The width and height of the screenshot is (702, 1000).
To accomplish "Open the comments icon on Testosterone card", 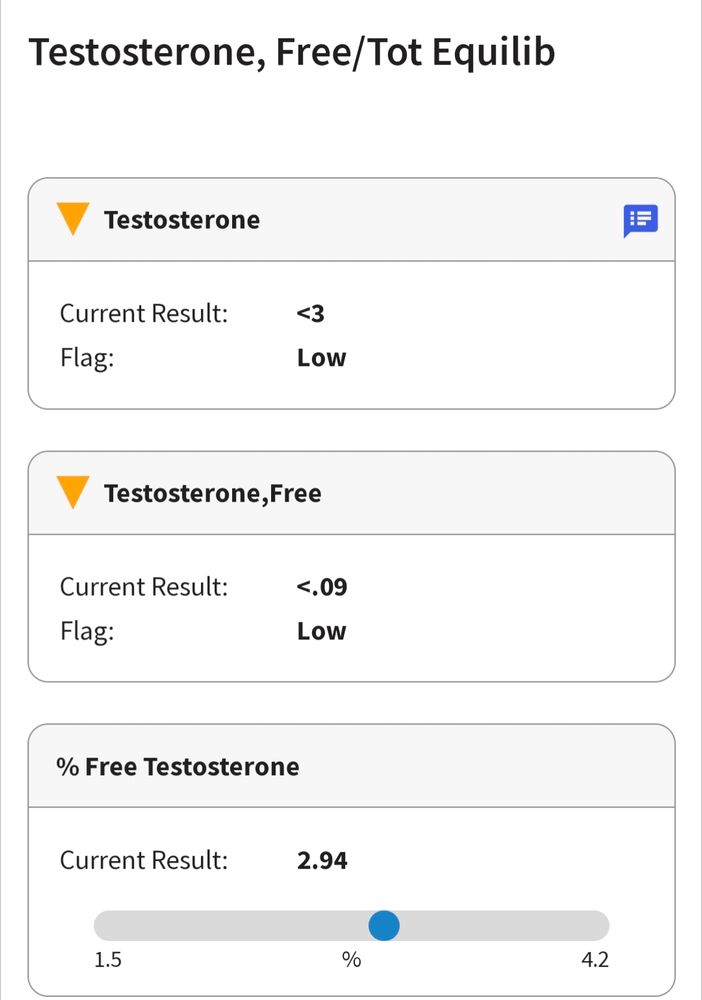I will (x=640, y=220).
